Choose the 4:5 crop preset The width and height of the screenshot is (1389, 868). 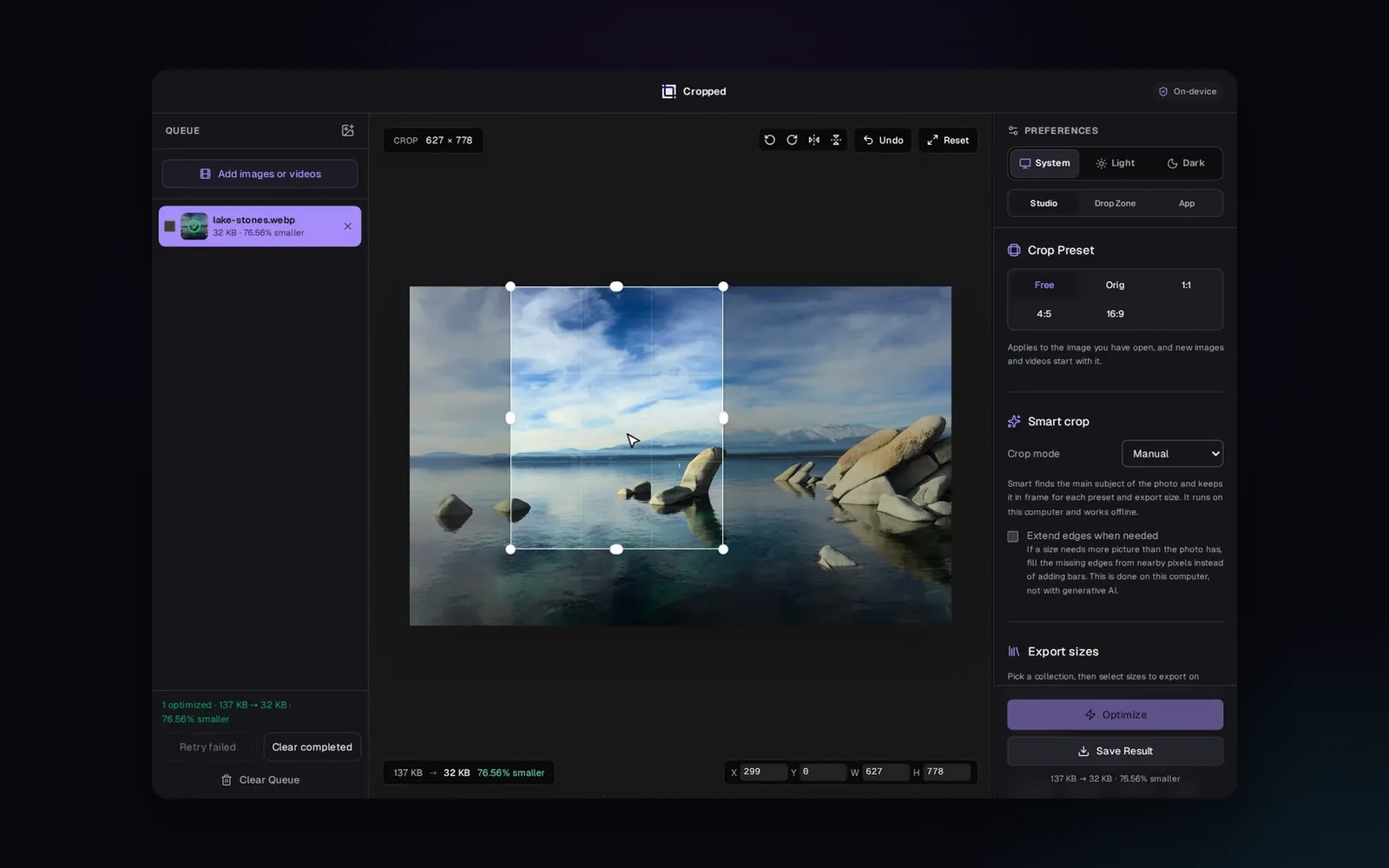click(x=1044, y=314)
